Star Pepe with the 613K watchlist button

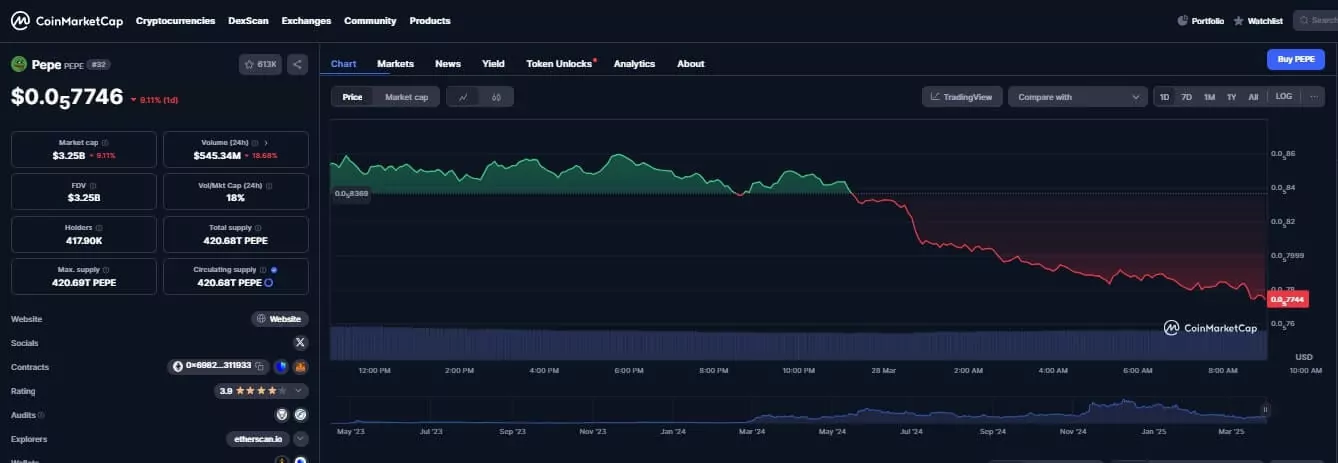click(x=261, y=64)
